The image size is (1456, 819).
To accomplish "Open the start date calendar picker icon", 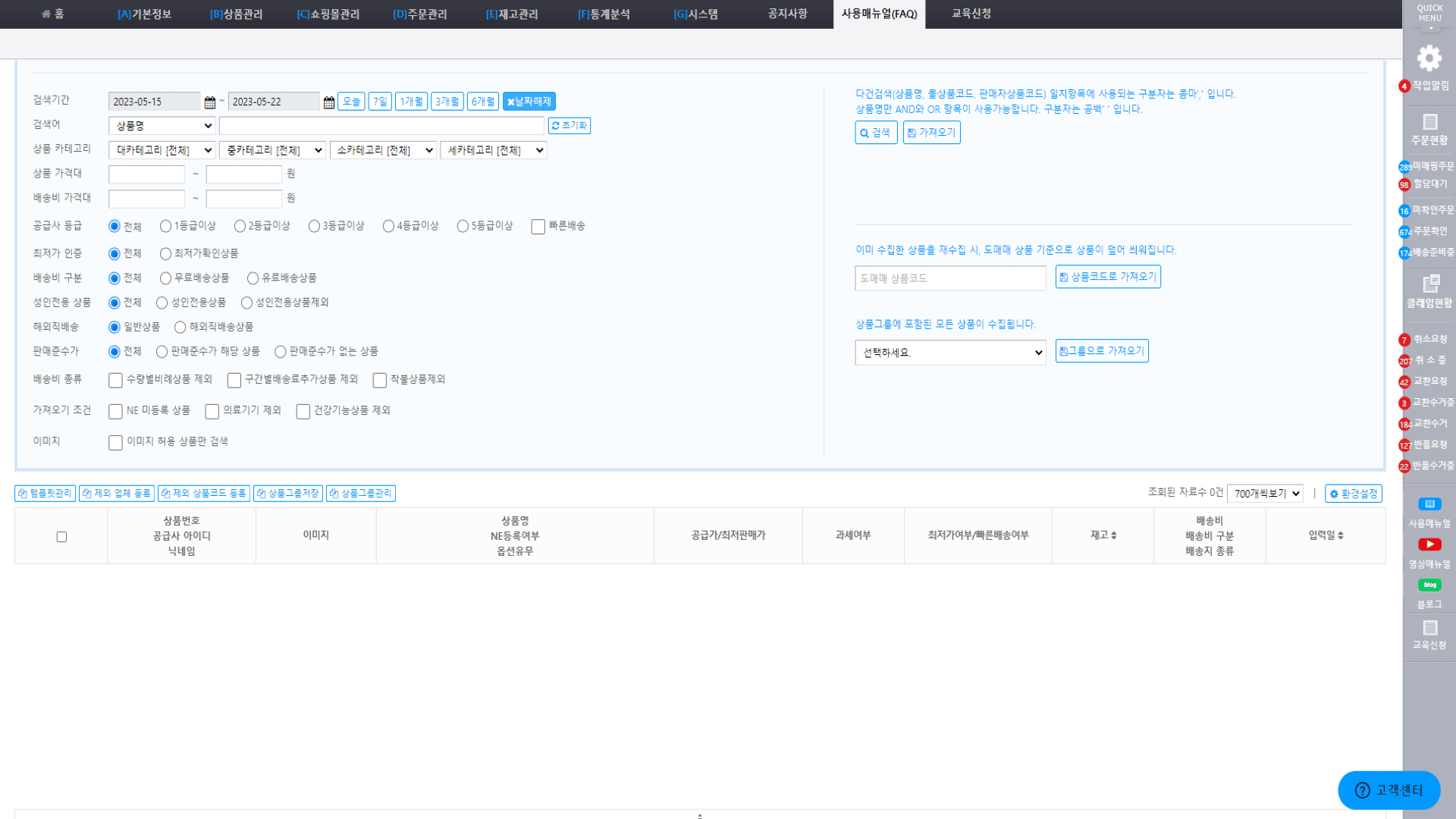I will point(210,102).
